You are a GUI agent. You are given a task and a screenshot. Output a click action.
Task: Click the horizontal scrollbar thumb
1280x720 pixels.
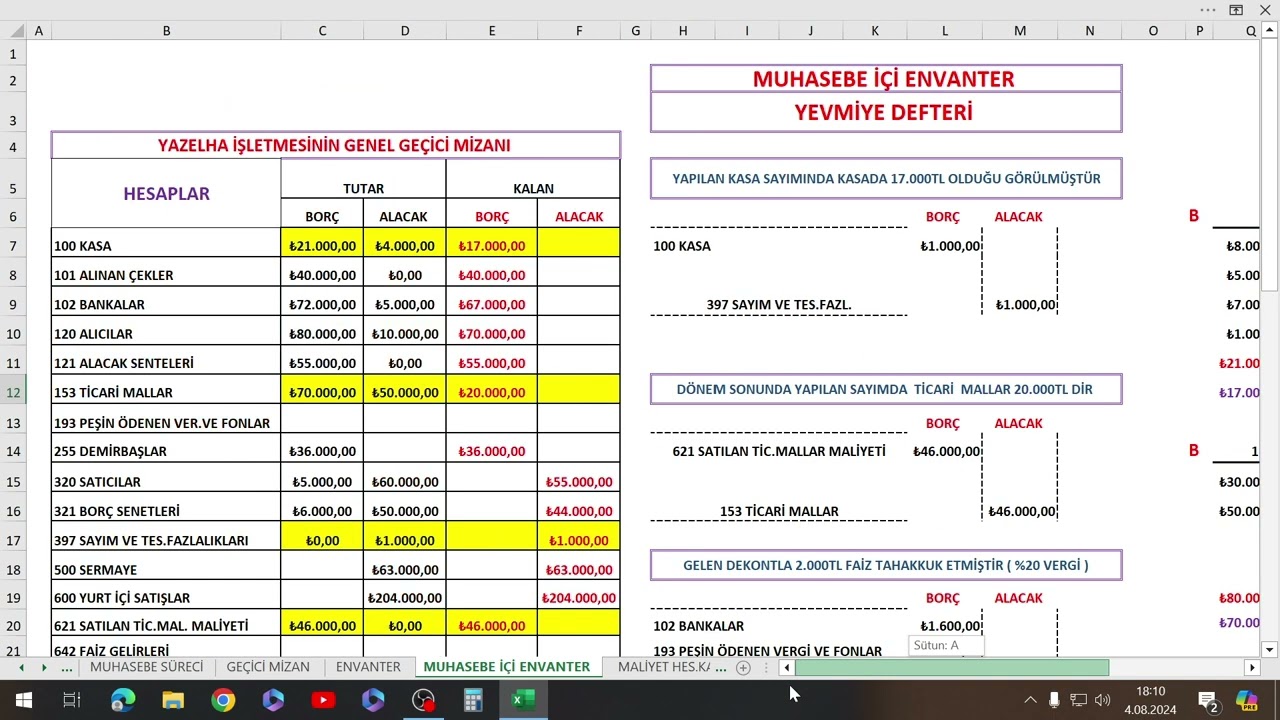coord(951,667)
